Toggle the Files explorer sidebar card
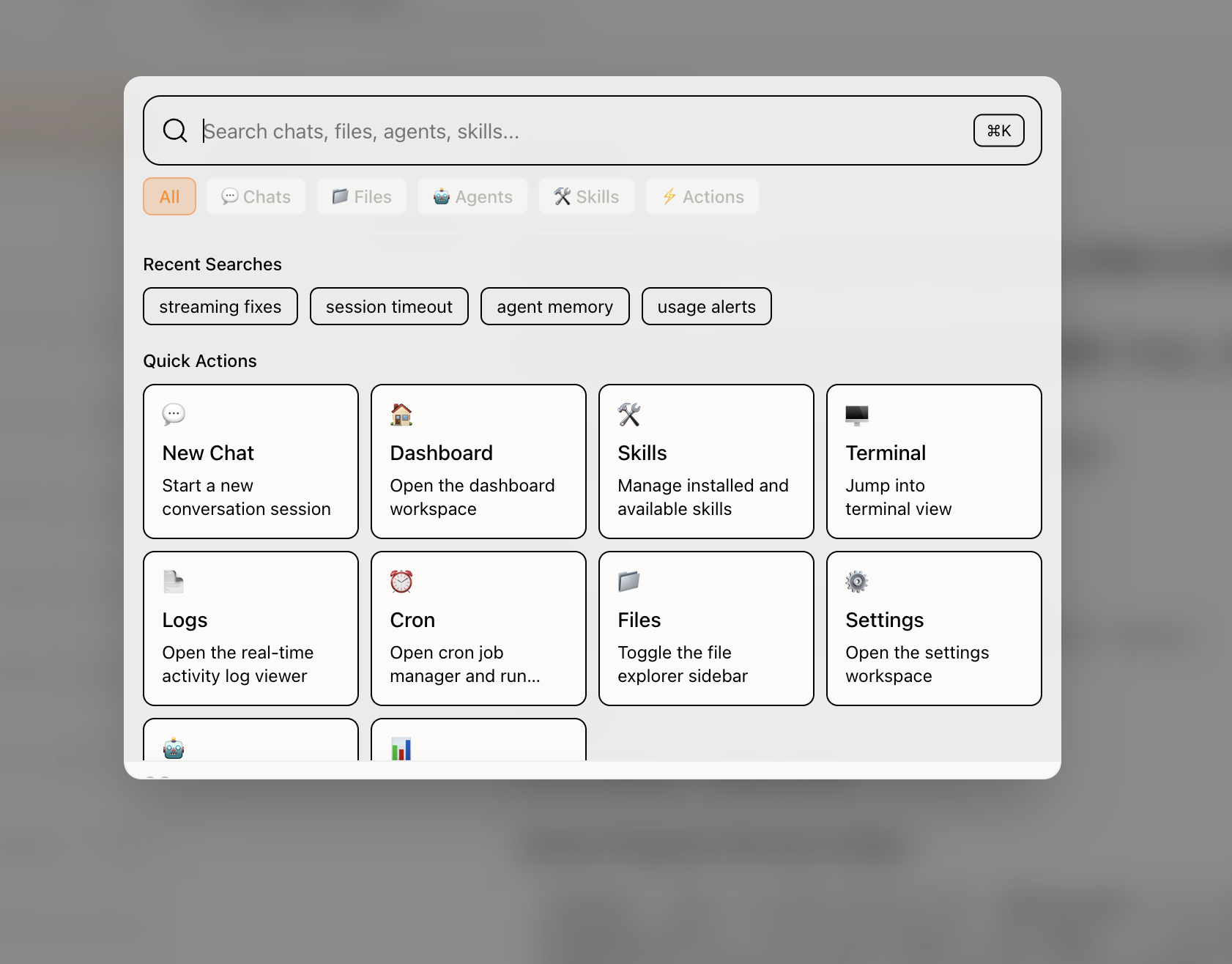 [x=706, y=629]
